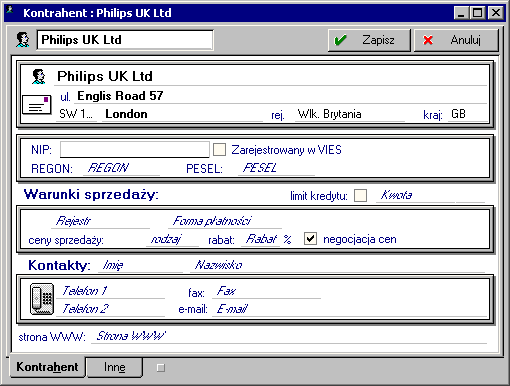This screenshot has width=510, height=386.
Task: Click the green checkmark on Zapisz
Action: coord(340,40)
